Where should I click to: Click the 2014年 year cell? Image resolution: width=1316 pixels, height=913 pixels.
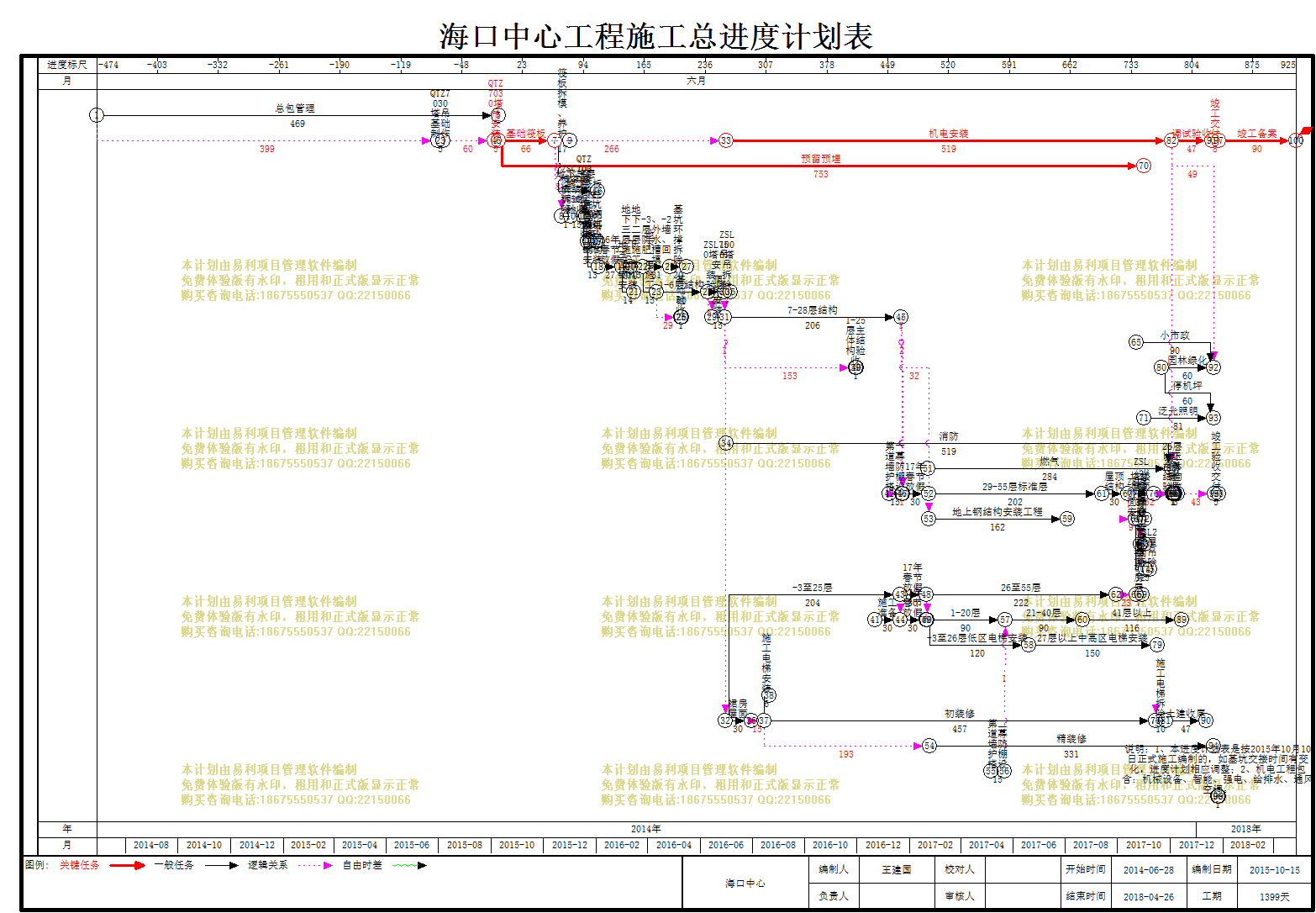tap(646, 829)
